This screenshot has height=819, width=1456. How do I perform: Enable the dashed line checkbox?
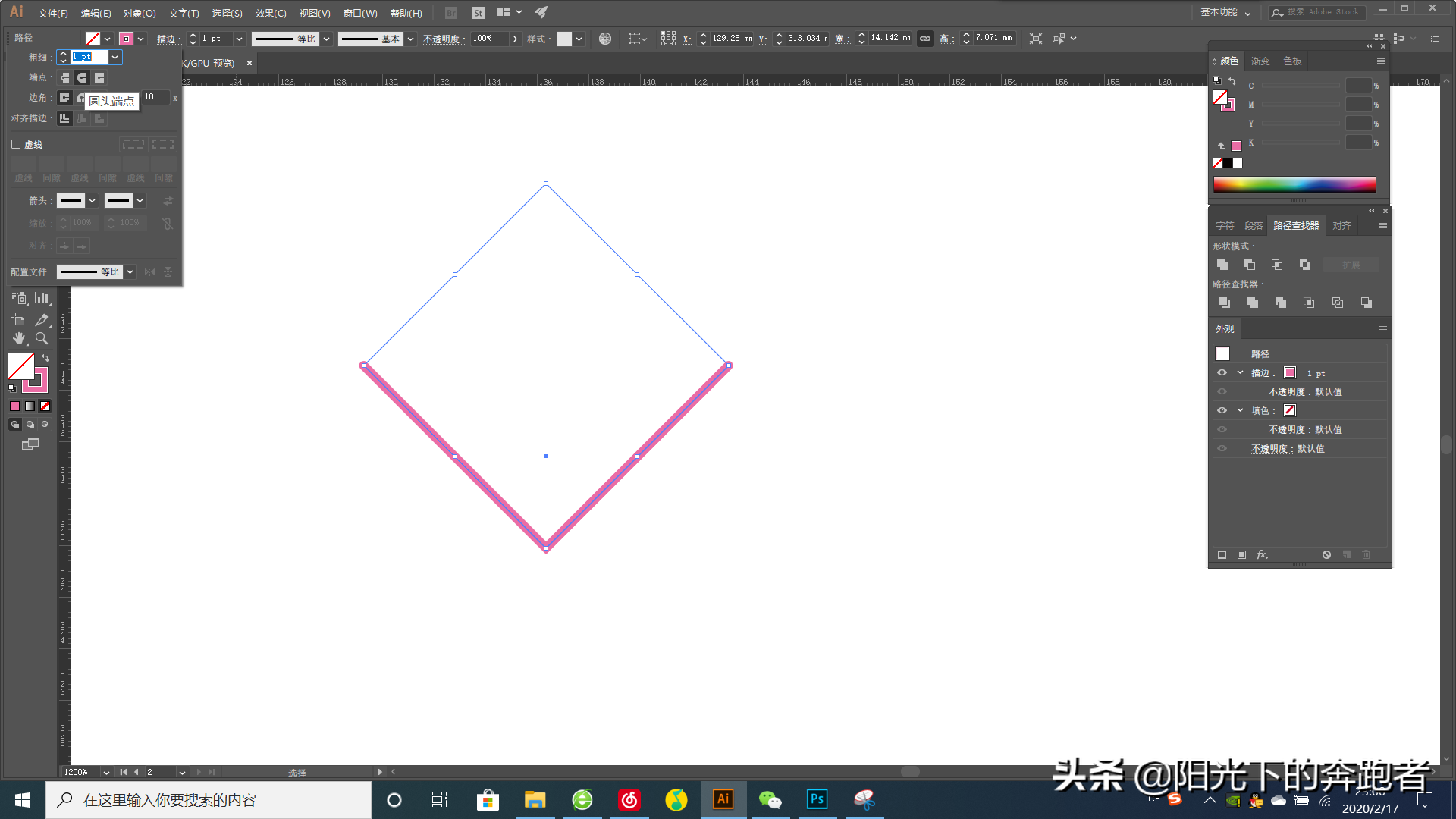coord(15,144)
